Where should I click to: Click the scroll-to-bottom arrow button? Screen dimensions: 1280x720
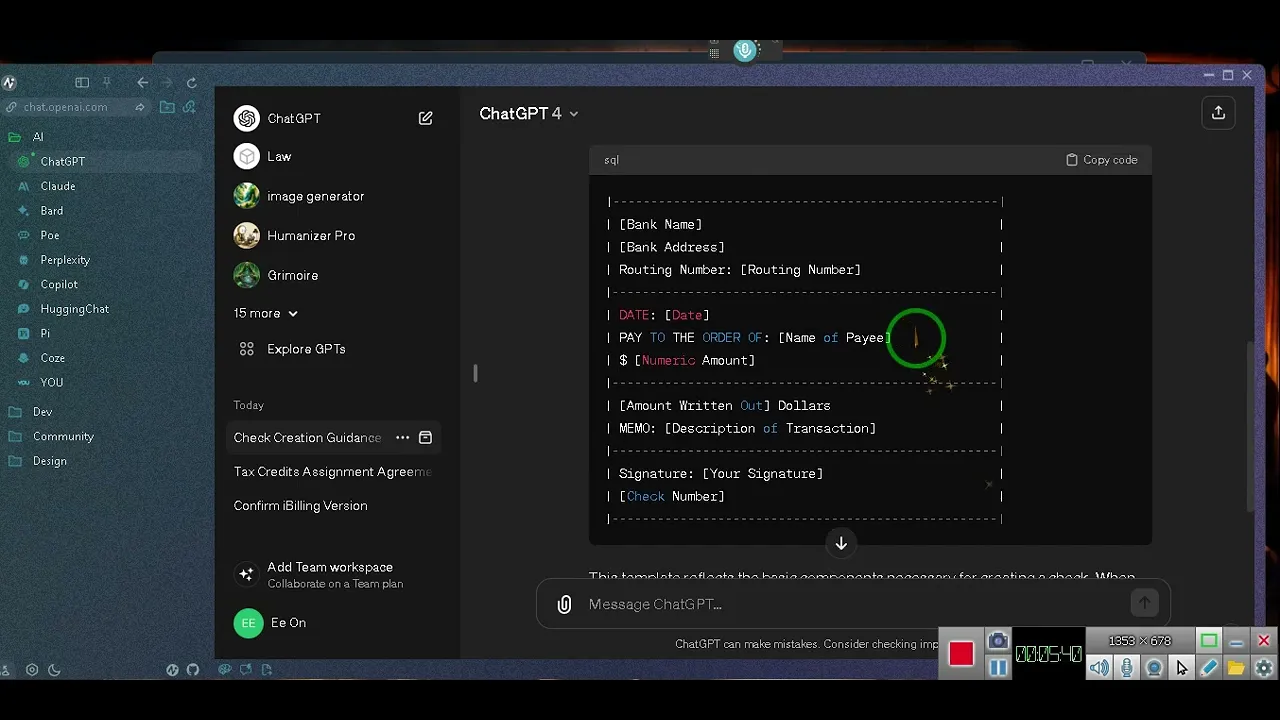(x=841, y=543)
